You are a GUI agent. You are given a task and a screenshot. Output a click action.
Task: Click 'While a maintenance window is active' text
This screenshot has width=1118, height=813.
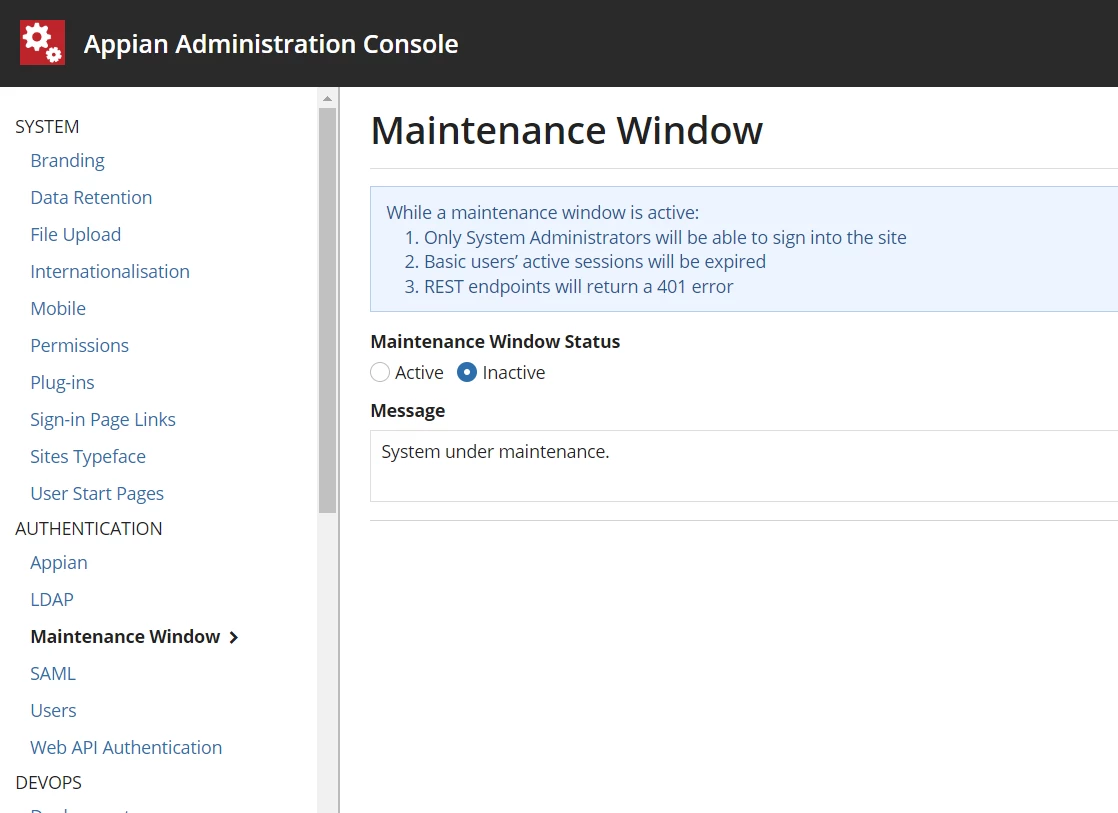tap(543, 213)
